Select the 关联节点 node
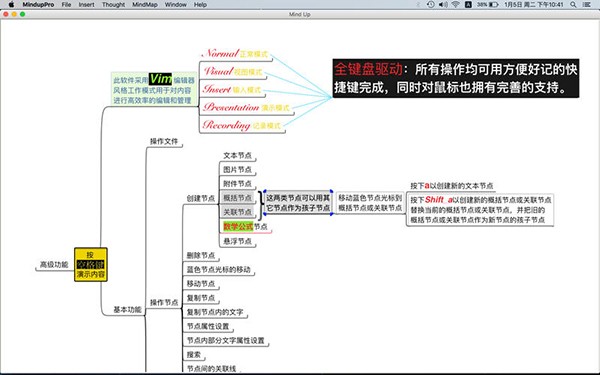The height and width of the screenshot is (375, 600). tap(237, 212)
